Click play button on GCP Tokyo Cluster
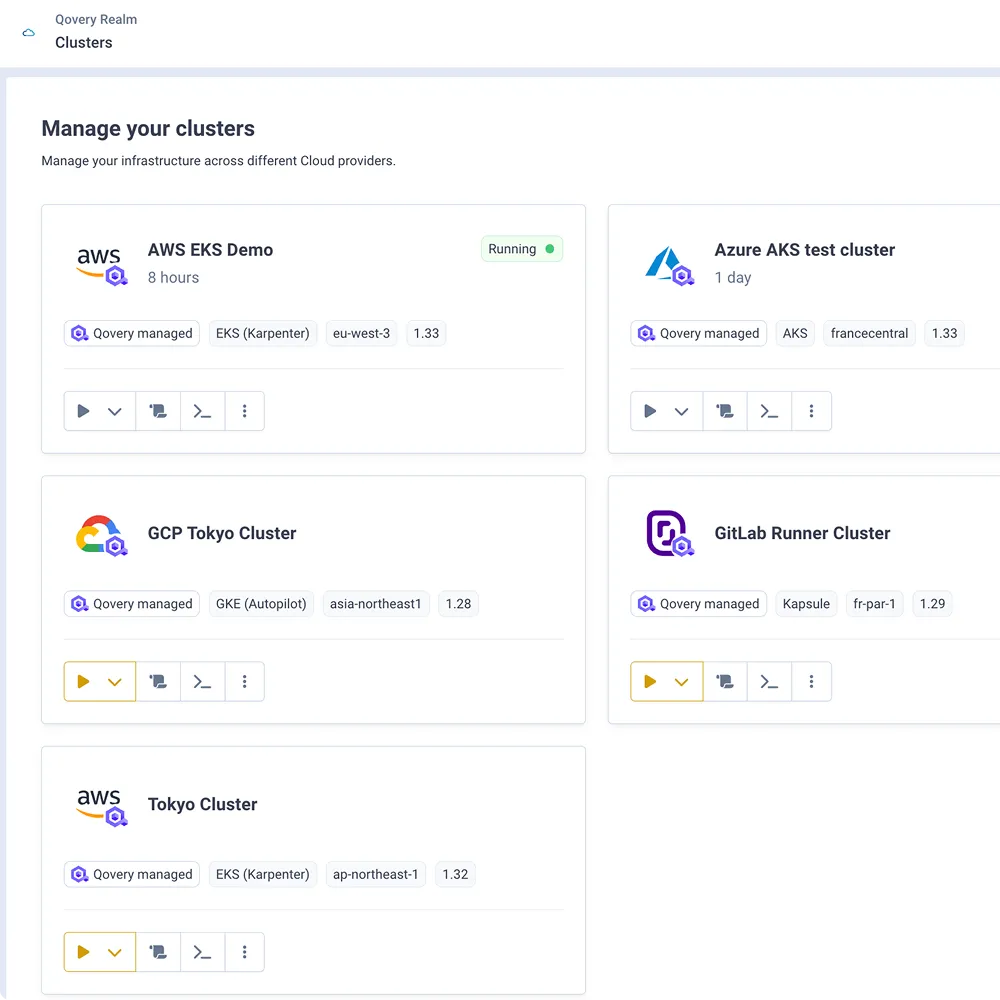Viewport: 1000px width, 1000px height. coord(83,682)
